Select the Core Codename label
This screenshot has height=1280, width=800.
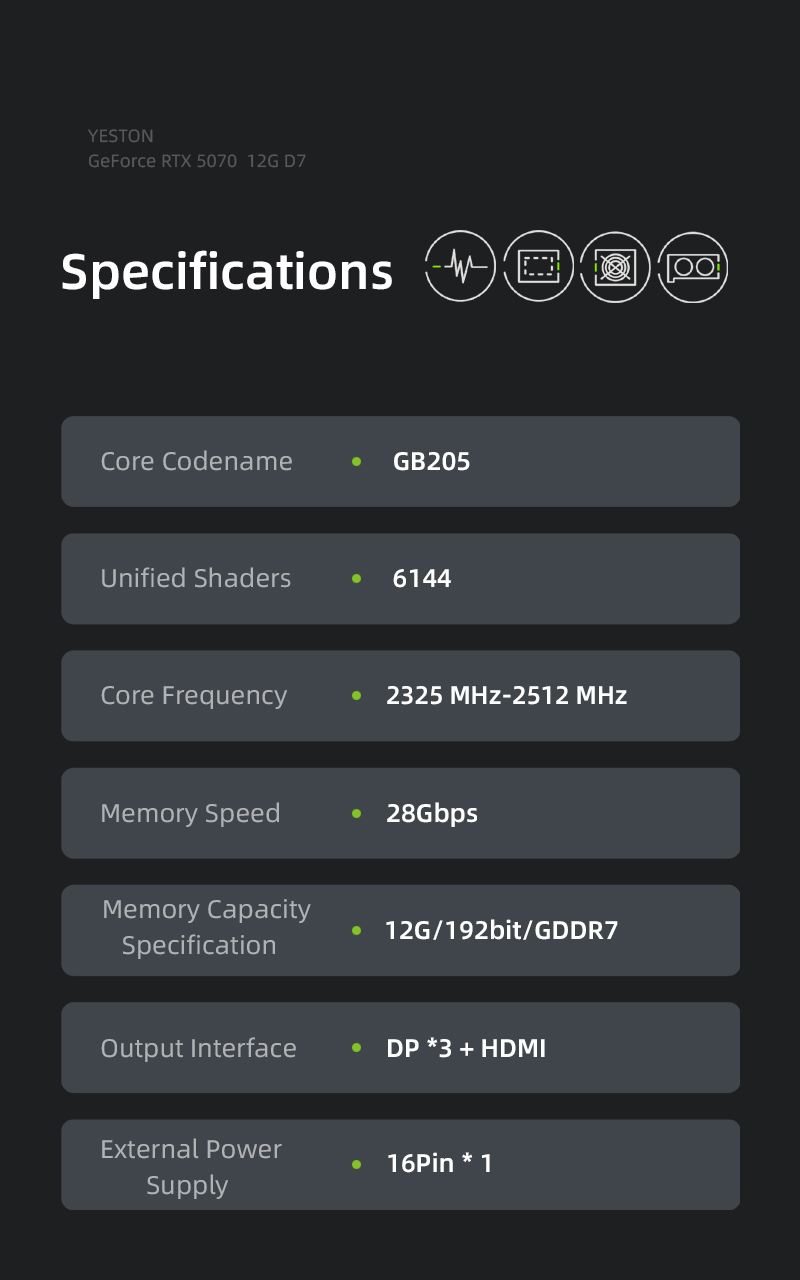tap(196, 462)
